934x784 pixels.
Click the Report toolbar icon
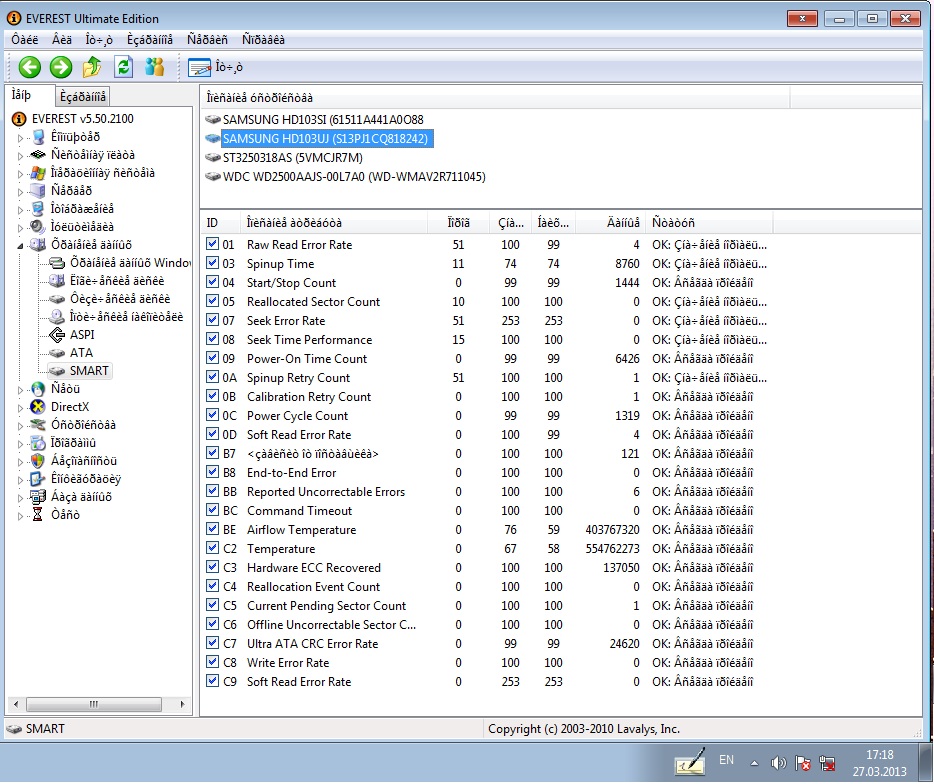199,67
